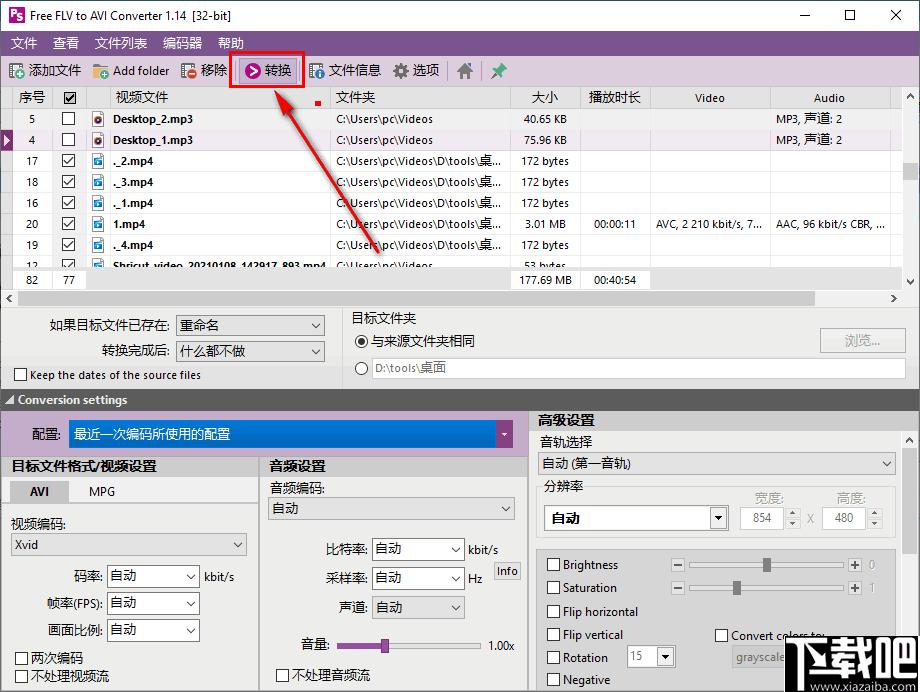The image size is (920, 692).
Task: Sort by the 大小 (Size) column header
Action: click(545, 97)
